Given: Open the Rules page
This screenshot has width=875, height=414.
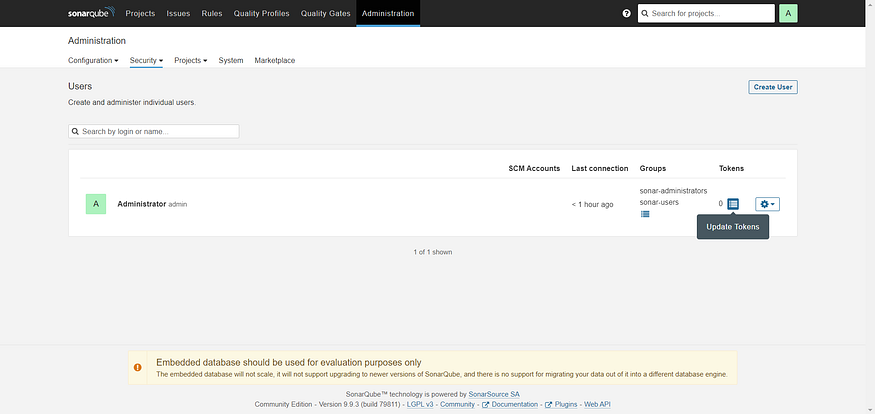Looking at the screenshot, I should [212, 13].
